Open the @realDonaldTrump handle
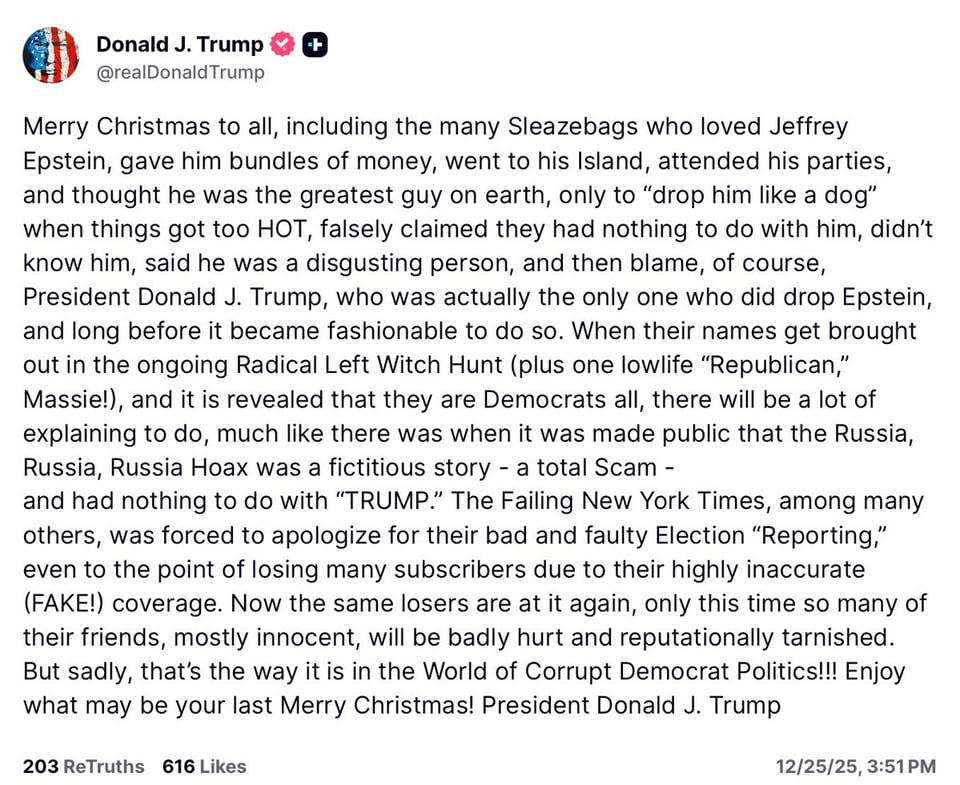Viewport: 960px width, 785px height. click(179, 72)
